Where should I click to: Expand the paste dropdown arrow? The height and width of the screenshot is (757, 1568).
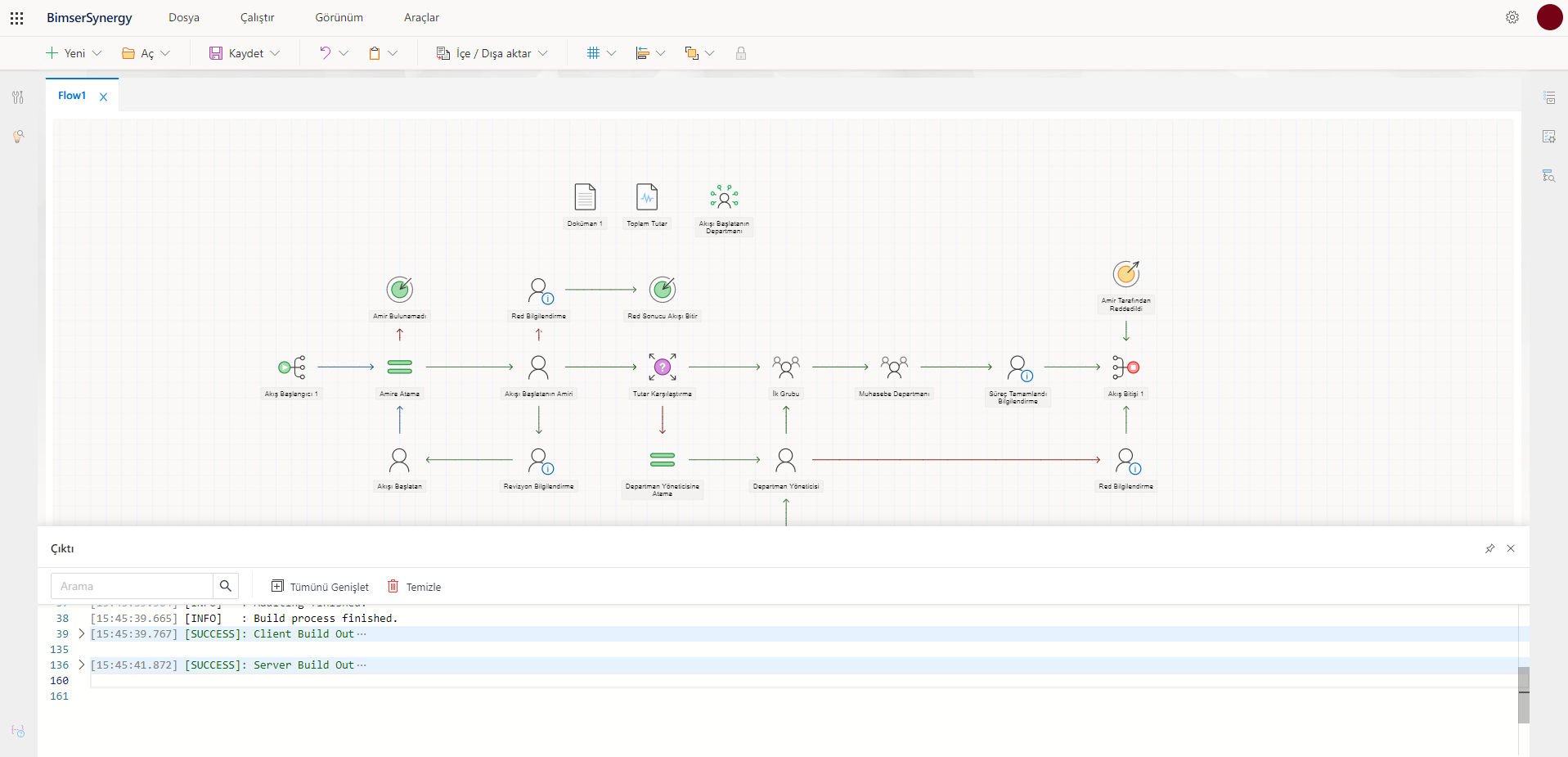(393, 53)
